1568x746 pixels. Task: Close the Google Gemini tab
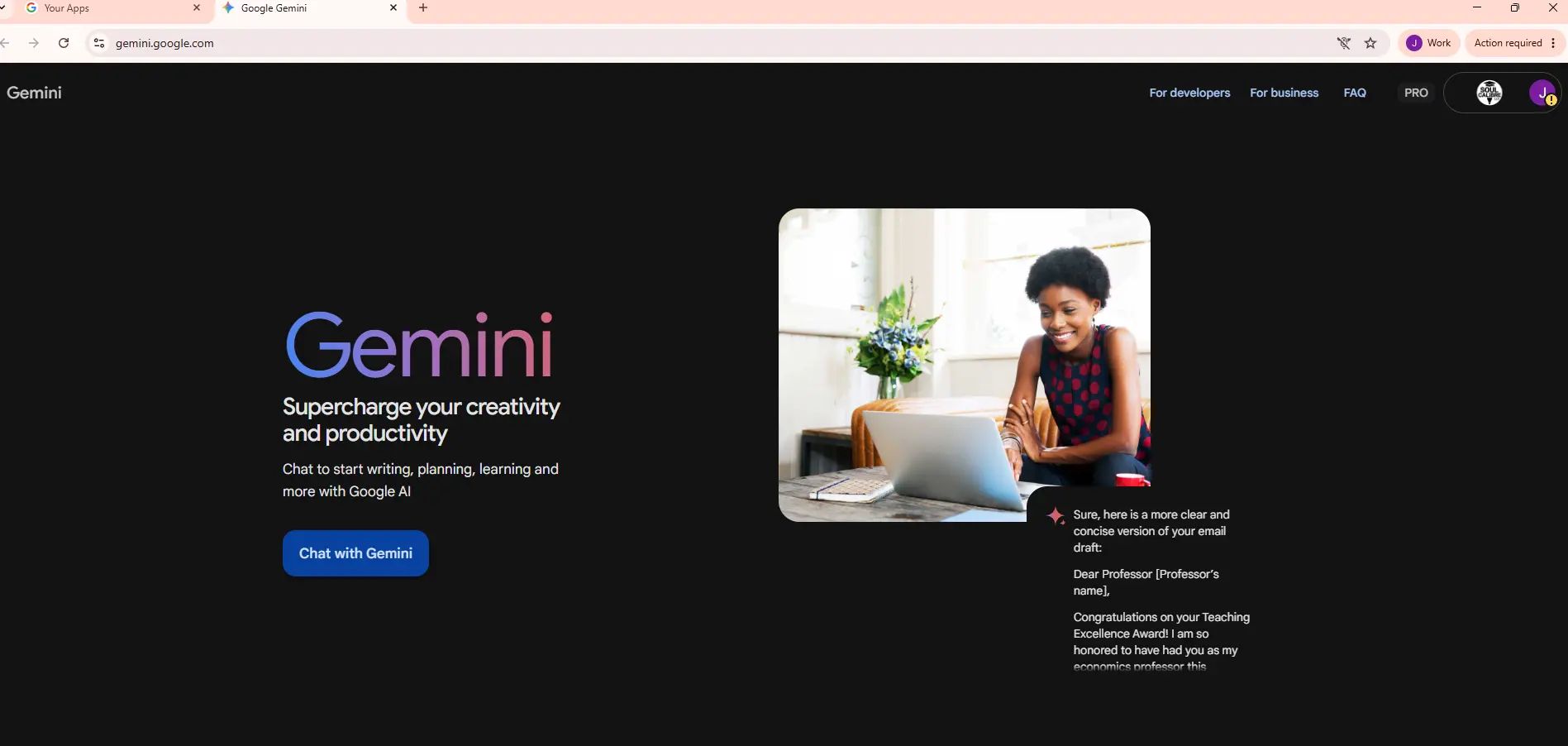tap(393, 8)
